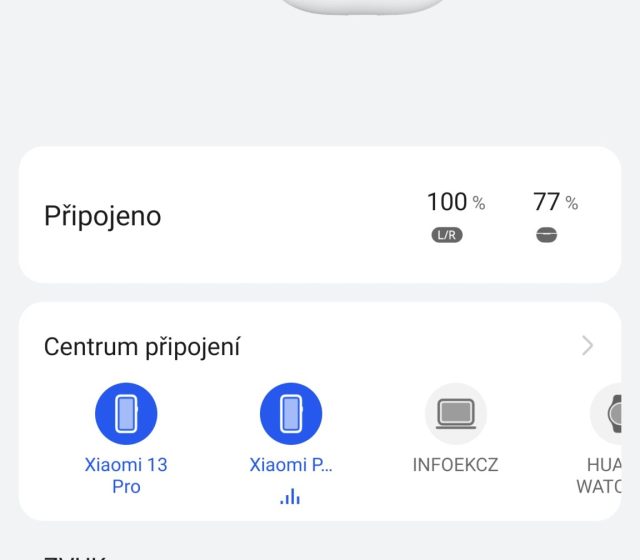Tap the Připojeno connection status text
Image resolution: width=640 pixels, height=560 pixels.
click(102, 216)
